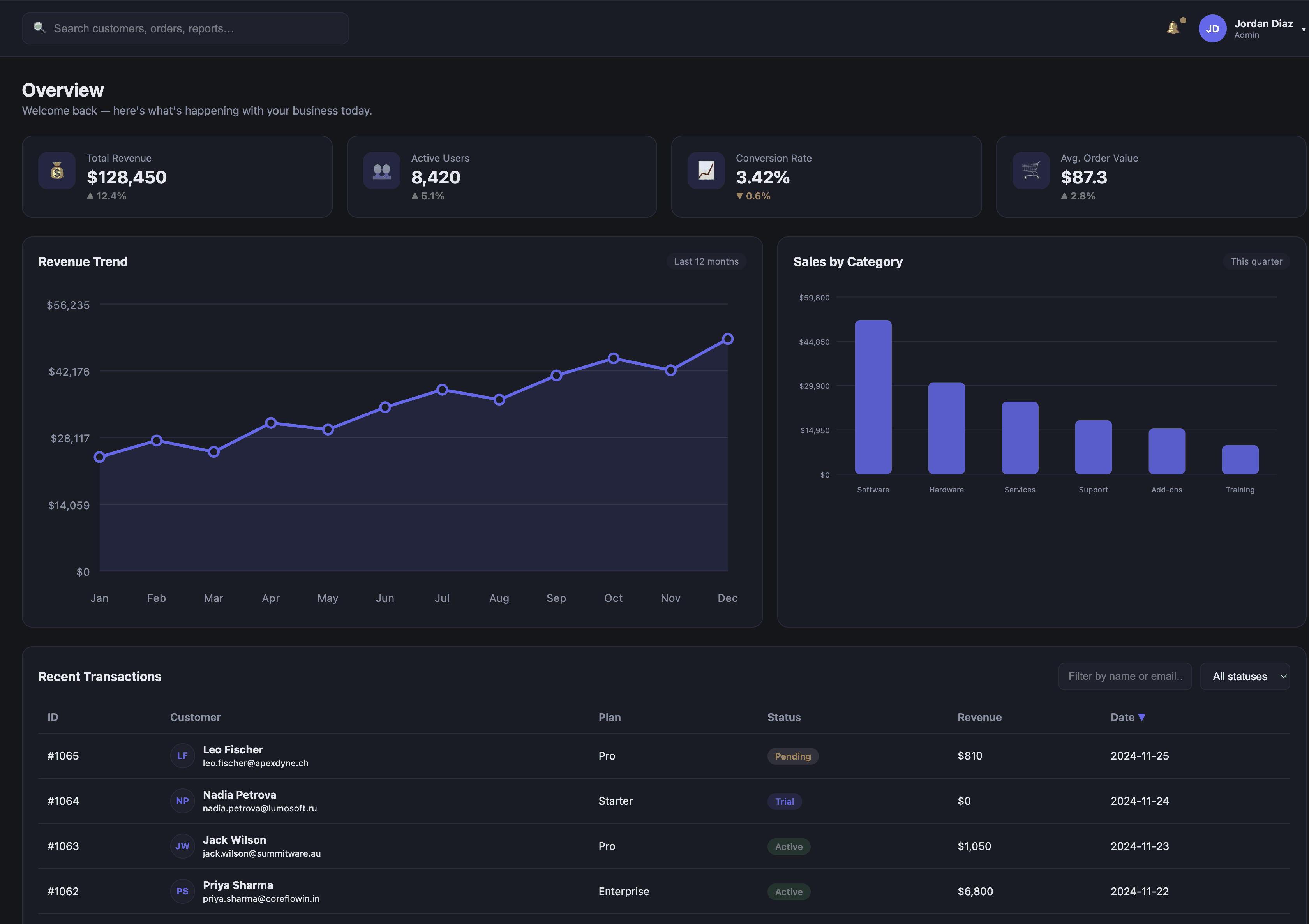Click the Active Users people icon
This screenshot has width=1309, height=924.
tap(381, 171)
